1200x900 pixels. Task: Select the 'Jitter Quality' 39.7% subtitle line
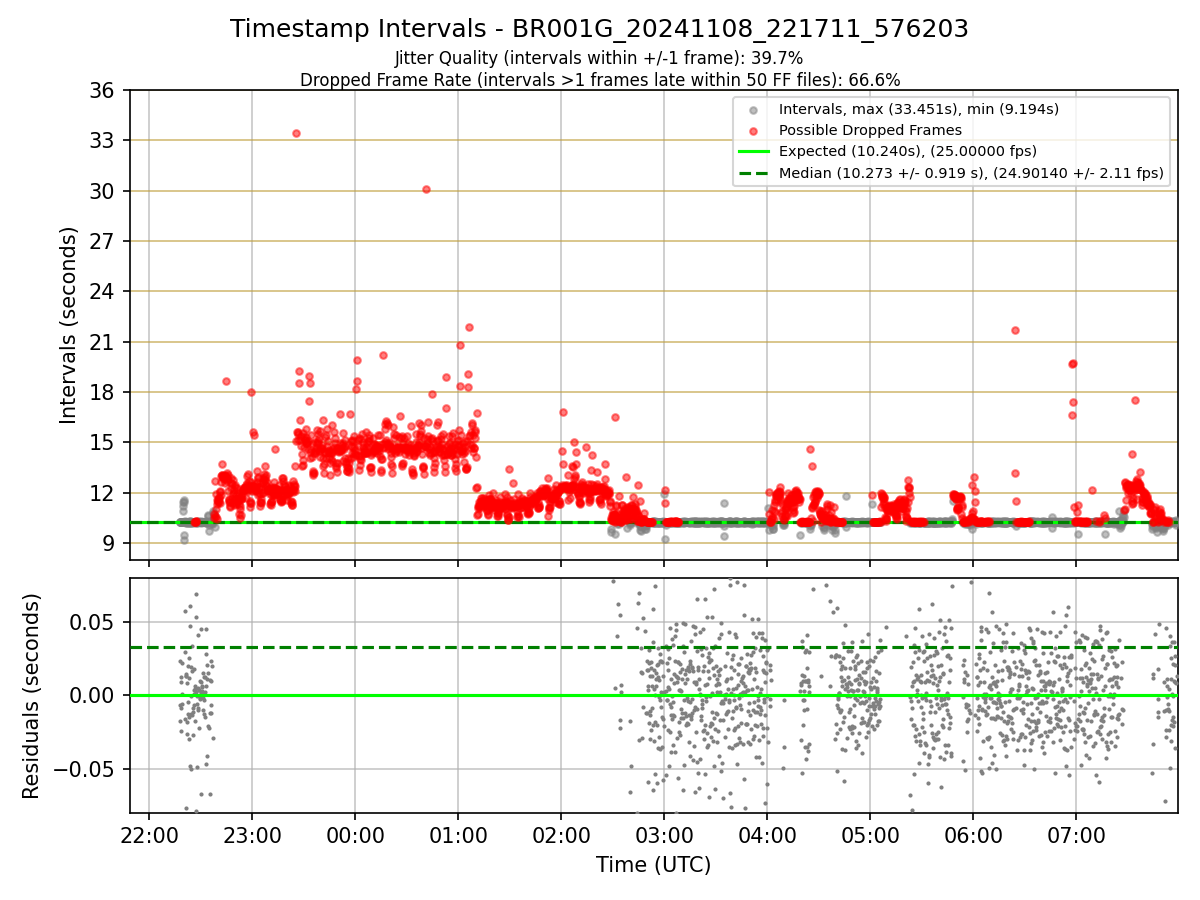click(599, 58)
